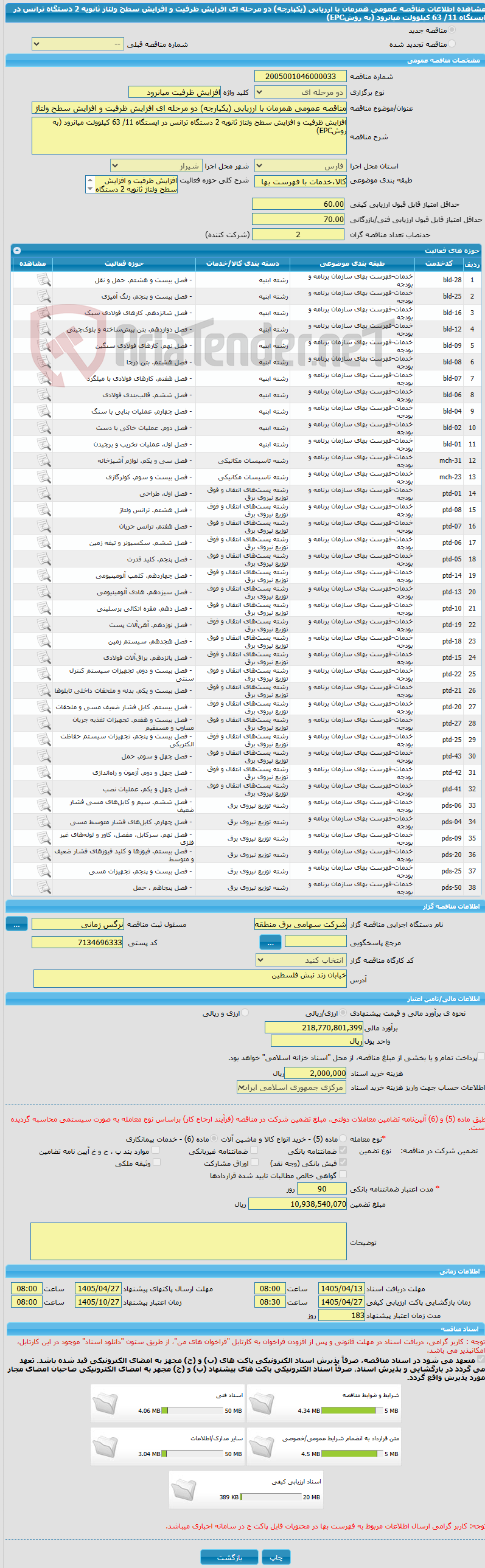Open view icon for row ptd-22
The width and height of the screenshot is (485, 1568).
(x=43, y=674)
